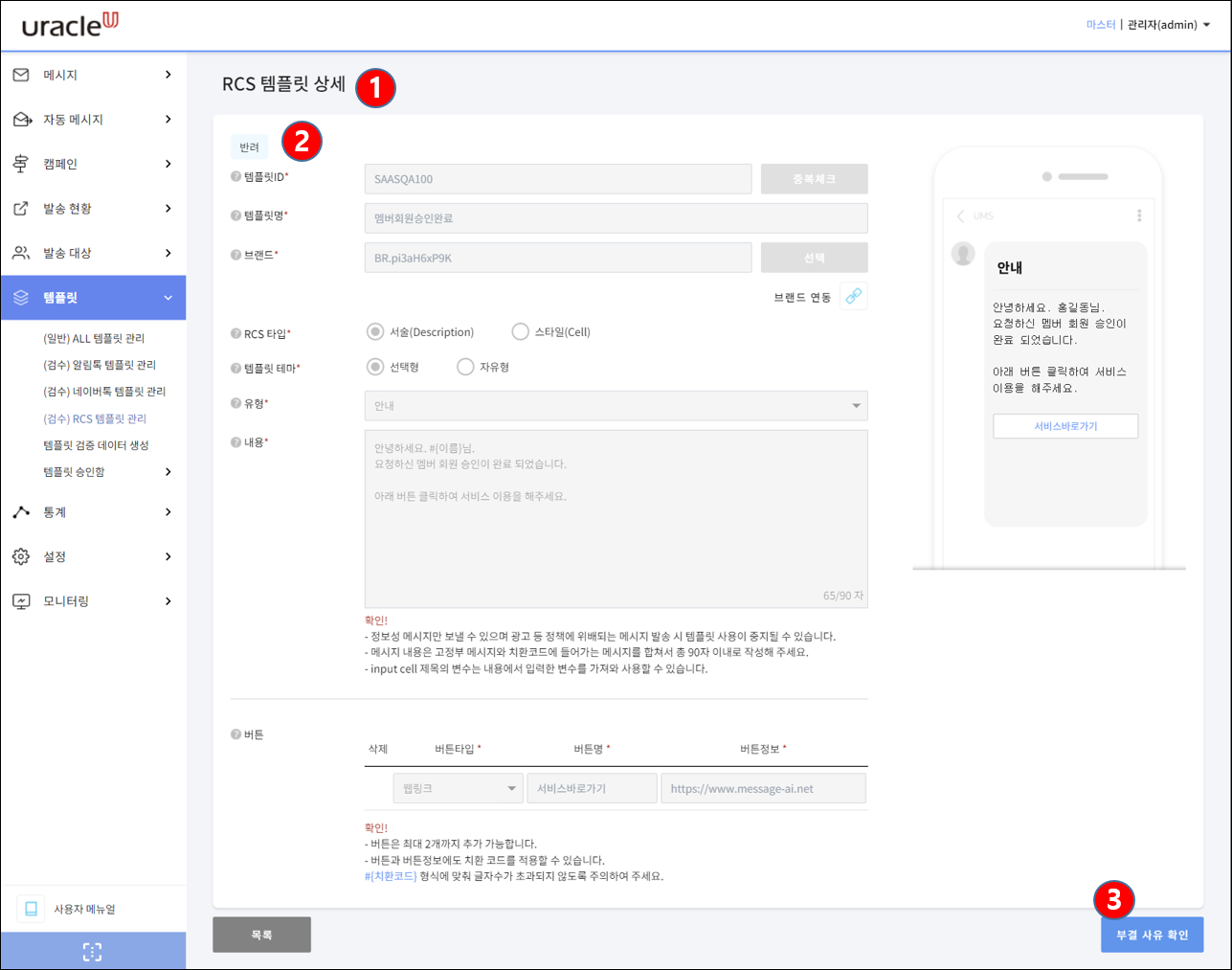1232x970 pixels.
Task: Open the 웹링크 button type dropdown
Action: click(458, 788)
